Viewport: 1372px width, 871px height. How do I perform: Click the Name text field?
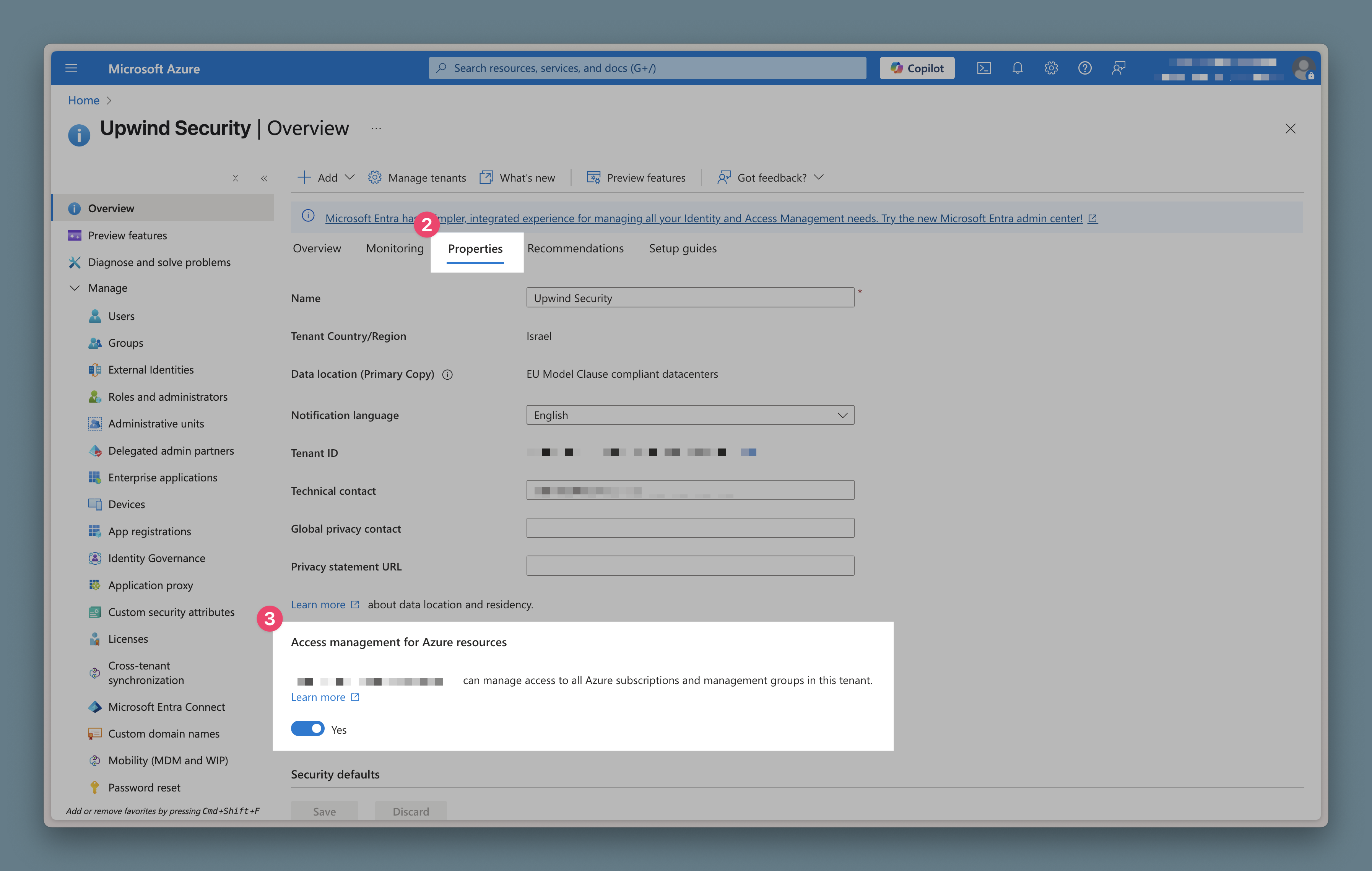pyautogui.click(x=690, y=298)
